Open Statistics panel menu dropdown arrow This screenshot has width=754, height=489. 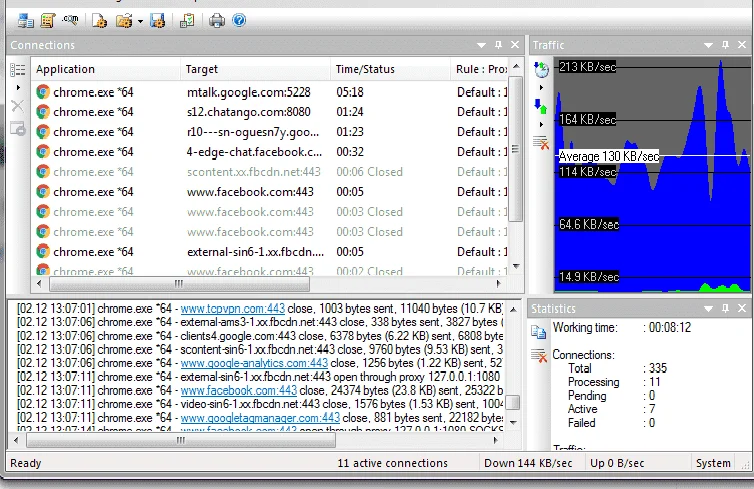tap(708, 309)
